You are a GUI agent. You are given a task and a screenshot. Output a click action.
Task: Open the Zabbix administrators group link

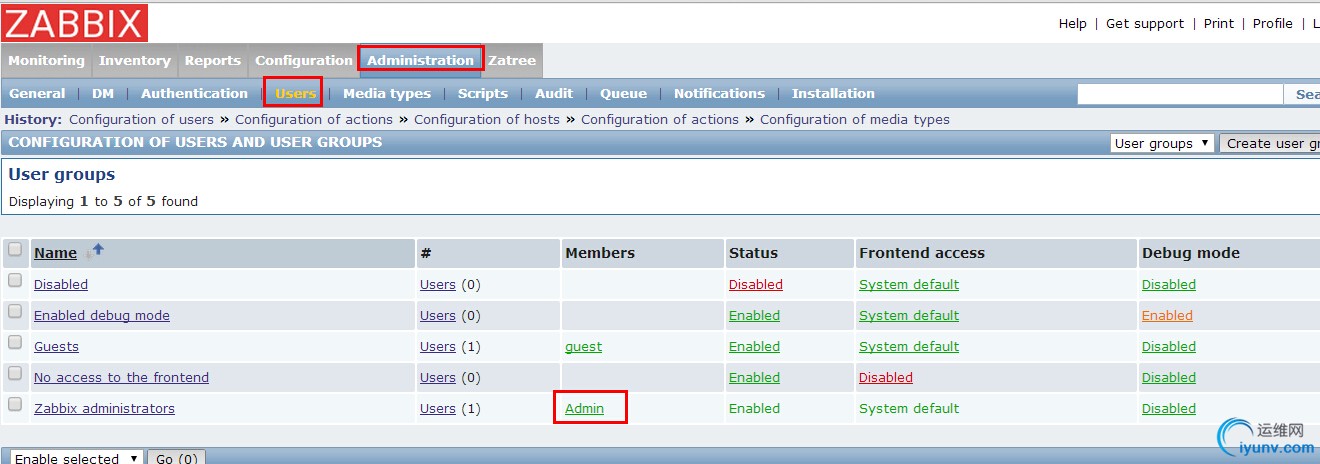click(104, 408)
